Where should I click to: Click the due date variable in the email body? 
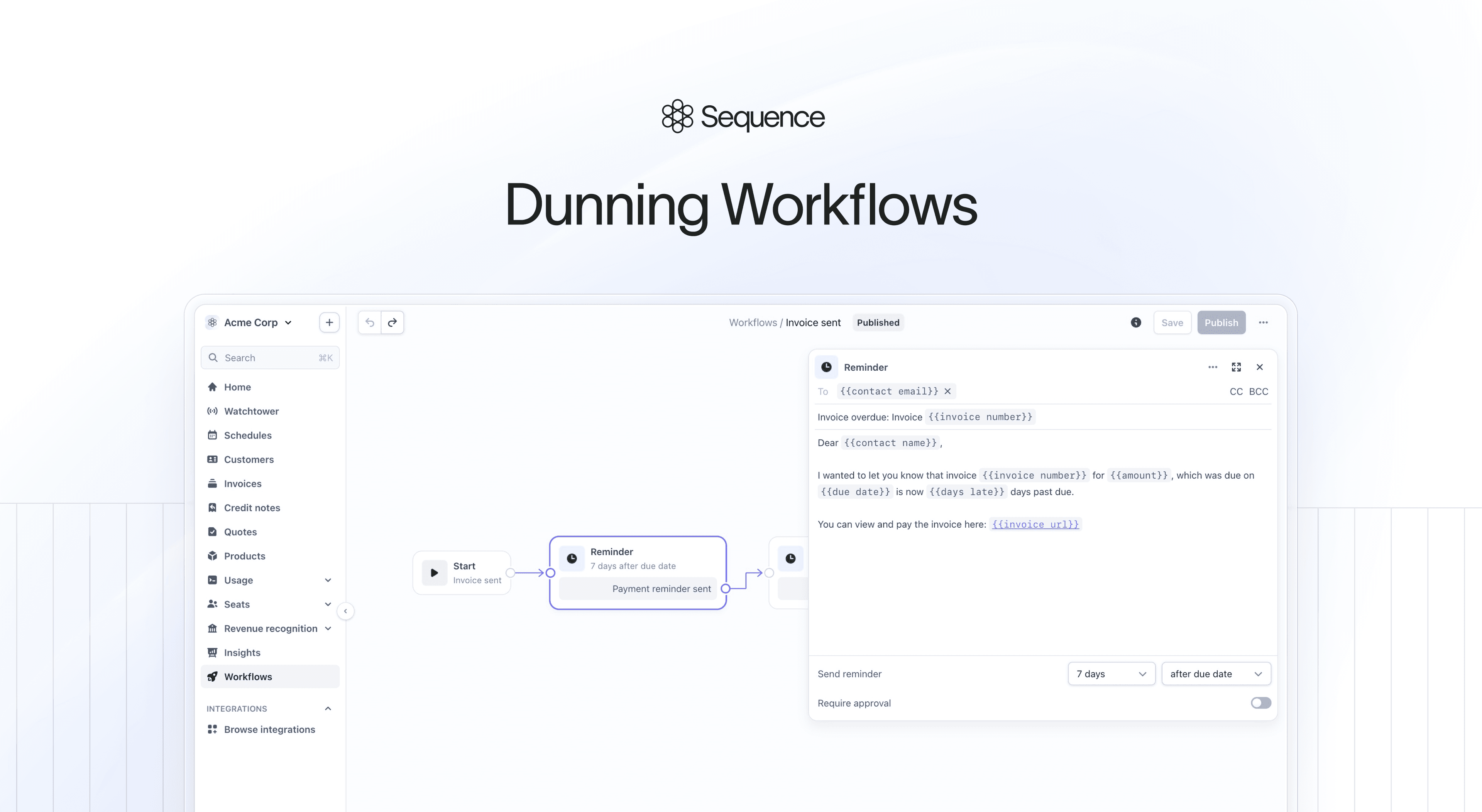pyautogui.click(x=855, y=492)
